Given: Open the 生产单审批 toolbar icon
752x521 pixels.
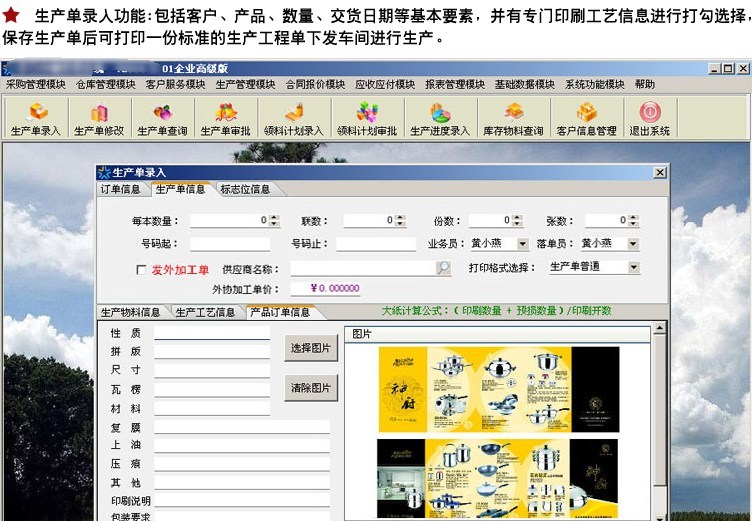Looking at the screenshot, I should coord(225,118).
